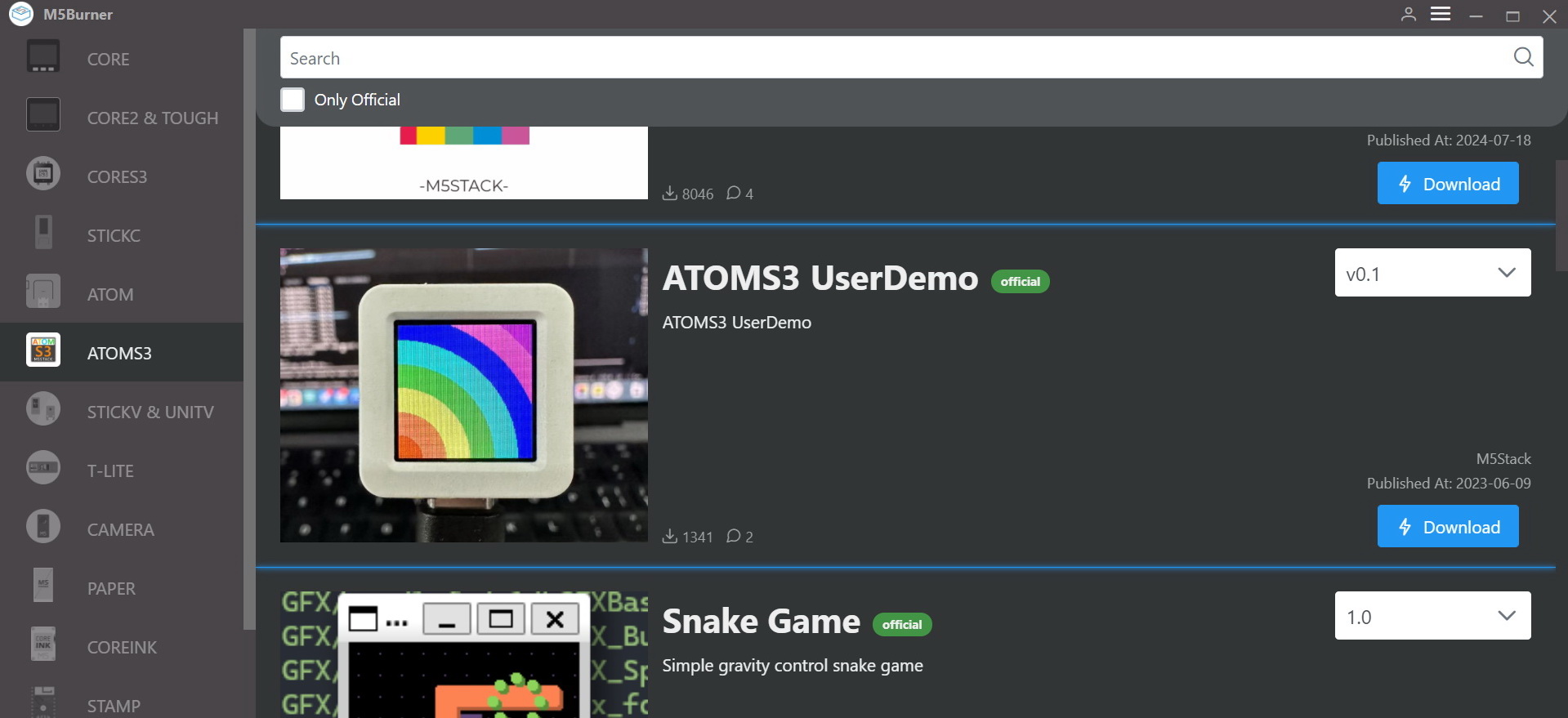Click the sidebar vertical scrollbar

coord(249,330)
